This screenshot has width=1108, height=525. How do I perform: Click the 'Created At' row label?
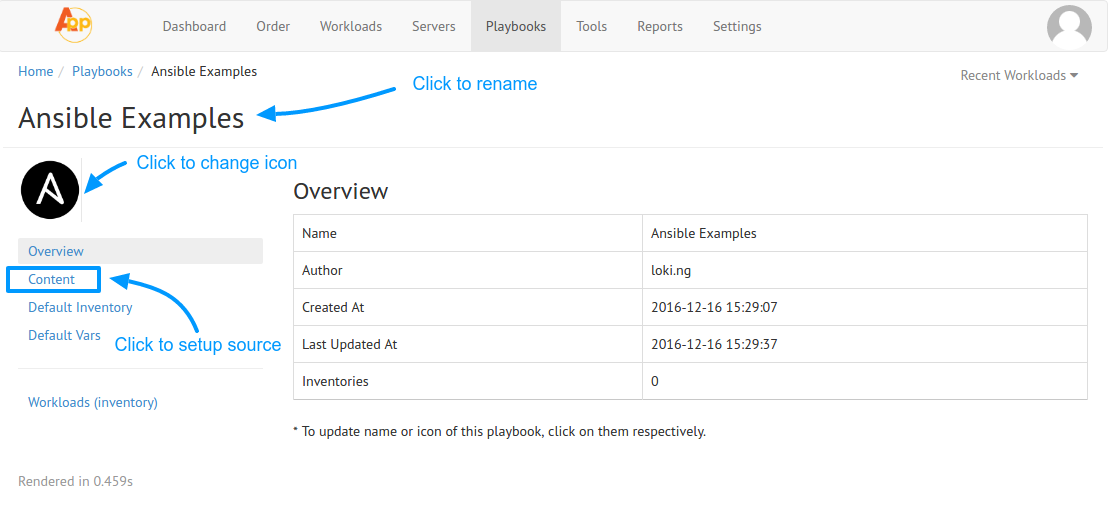[x=333, y=307]
